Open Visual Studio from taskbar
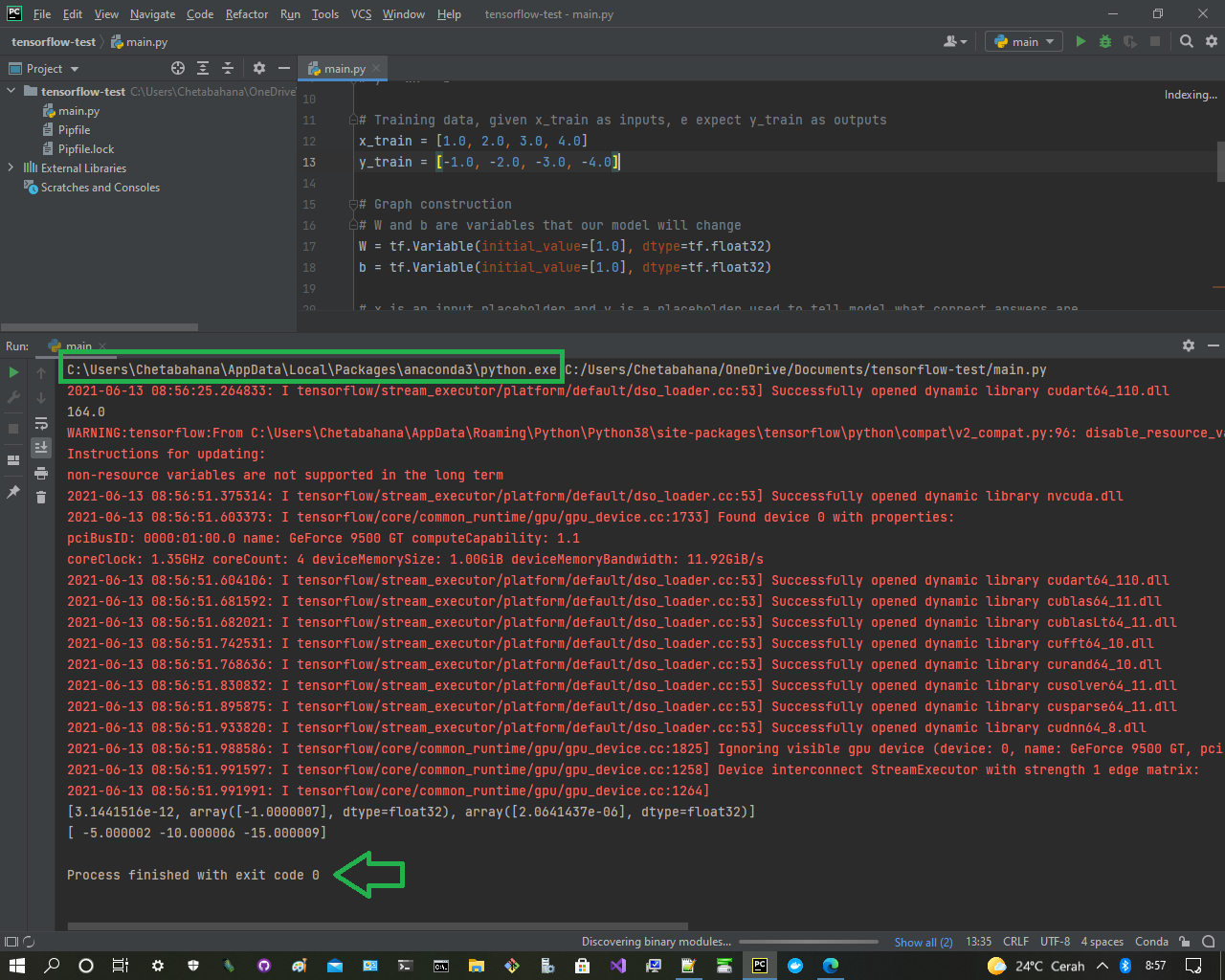Viewport: 1225px width, 980px height. (617, 966)
